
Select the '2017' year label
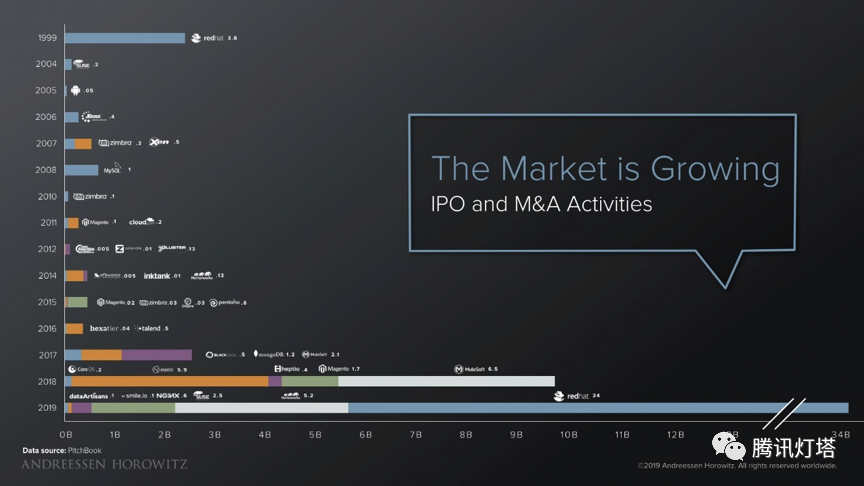pyautogui.click(x=47, y=355)
